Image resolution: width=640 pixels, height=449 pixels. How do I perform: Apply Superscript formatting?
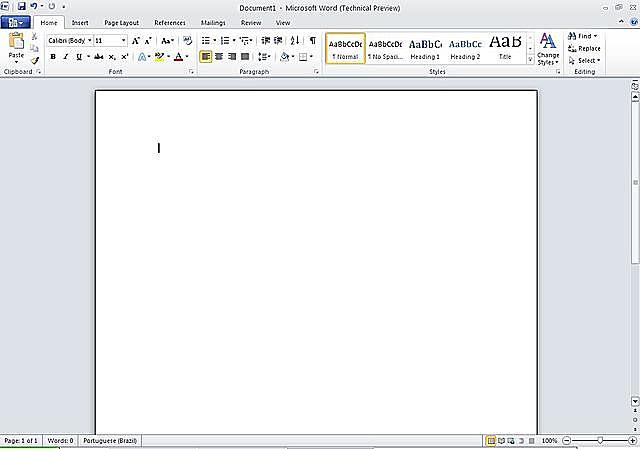pos(124,57)
